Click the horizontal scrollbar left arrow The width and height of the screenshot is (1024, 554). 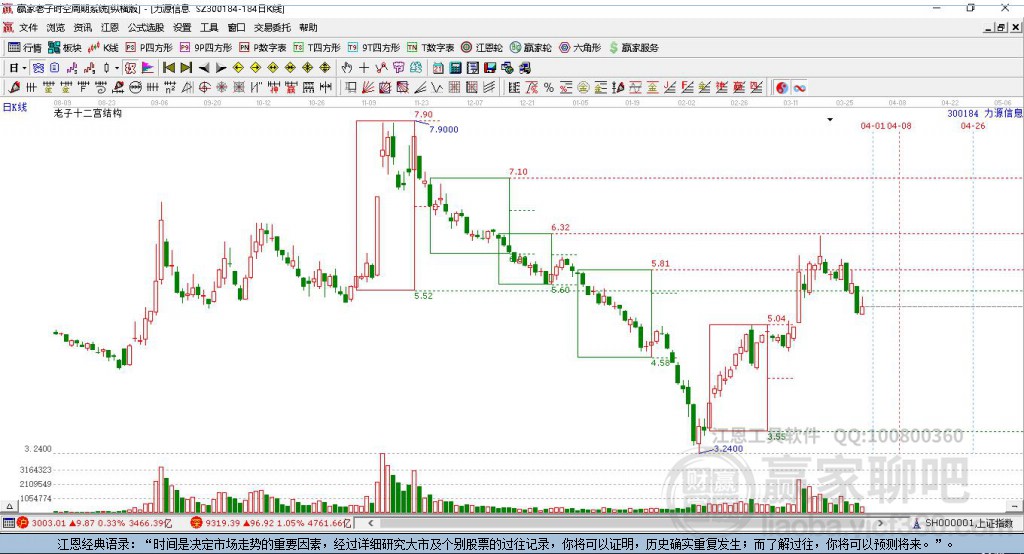click(370, 523)
